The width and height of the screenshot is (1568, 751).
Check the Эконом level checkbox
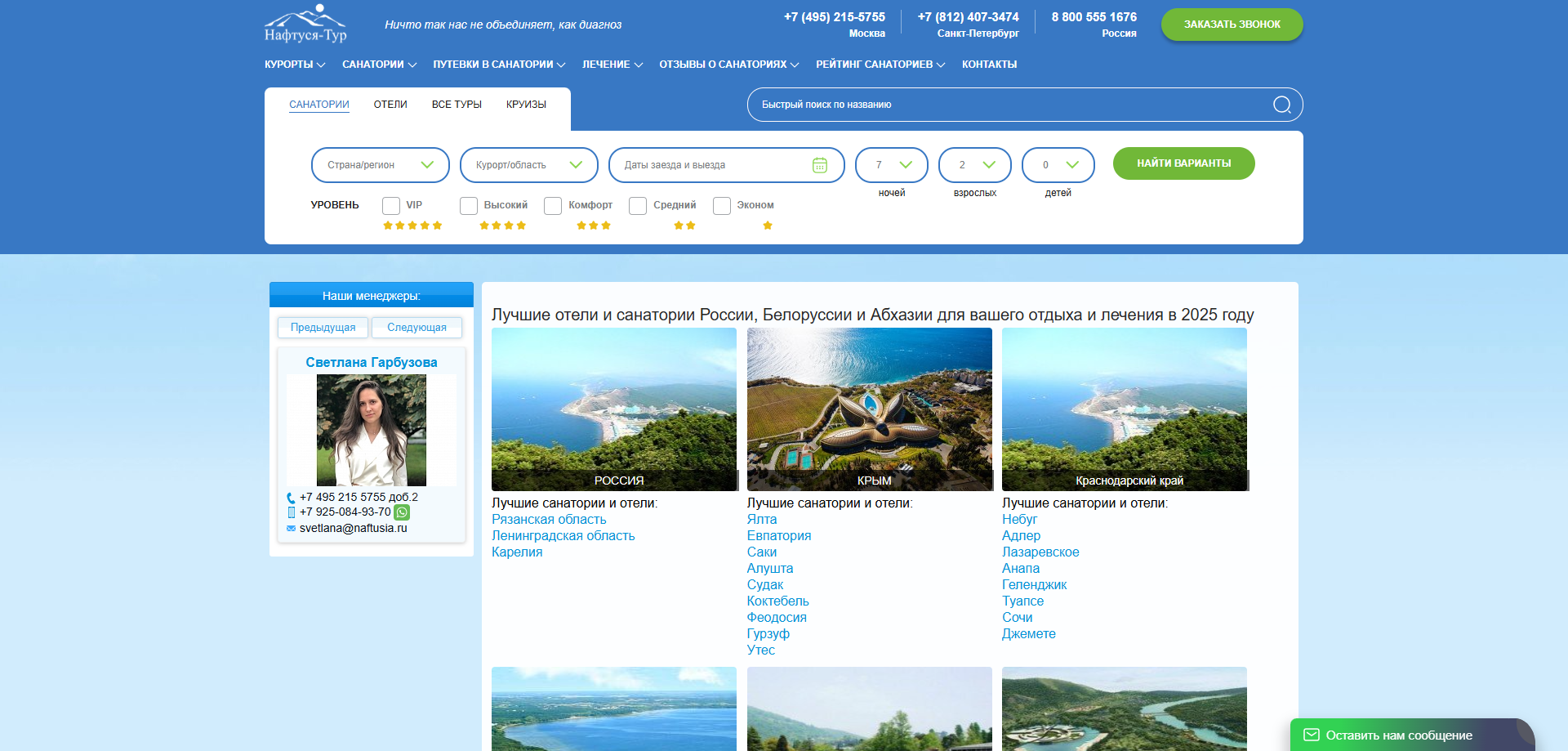point(722,206)
